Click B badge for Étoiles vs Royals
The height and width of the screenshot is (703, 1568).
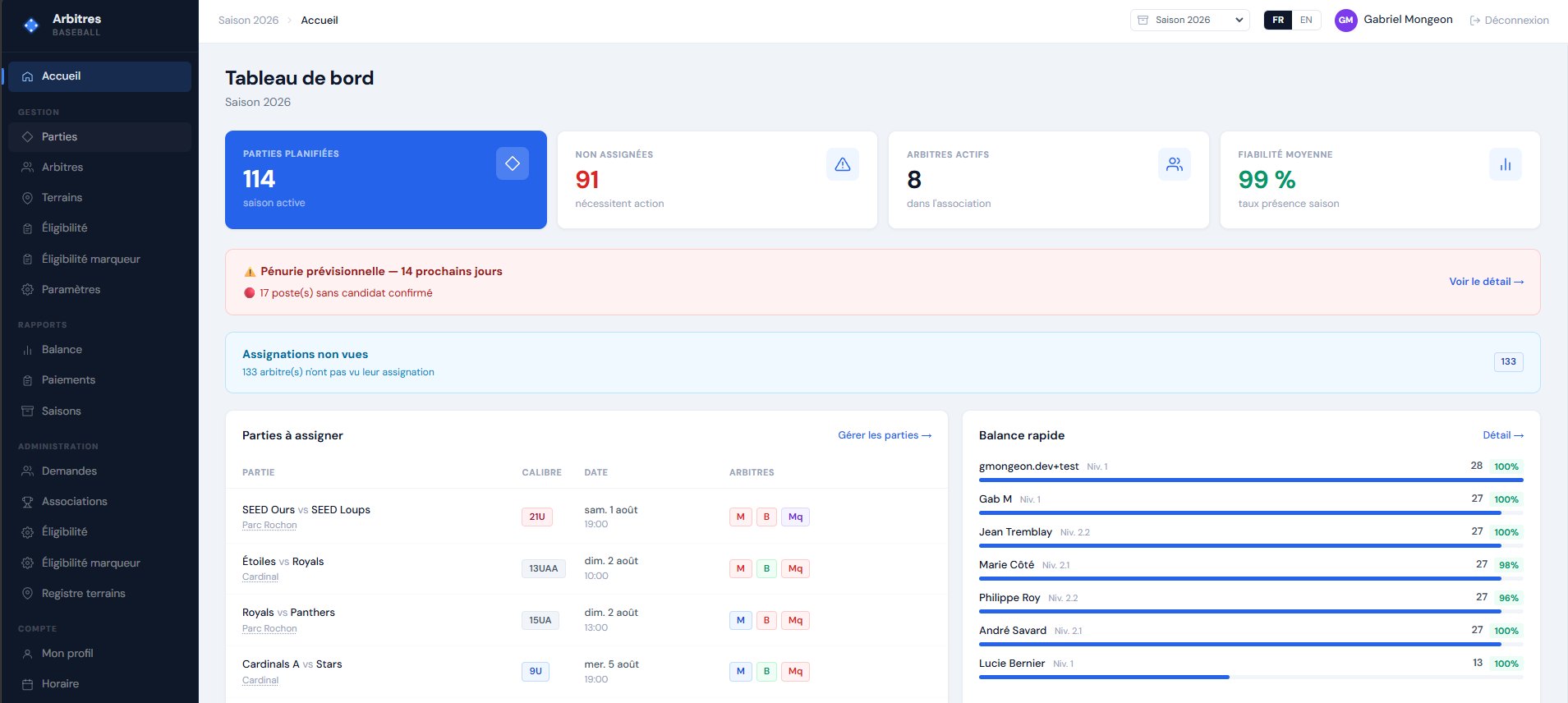click(766, 569)
